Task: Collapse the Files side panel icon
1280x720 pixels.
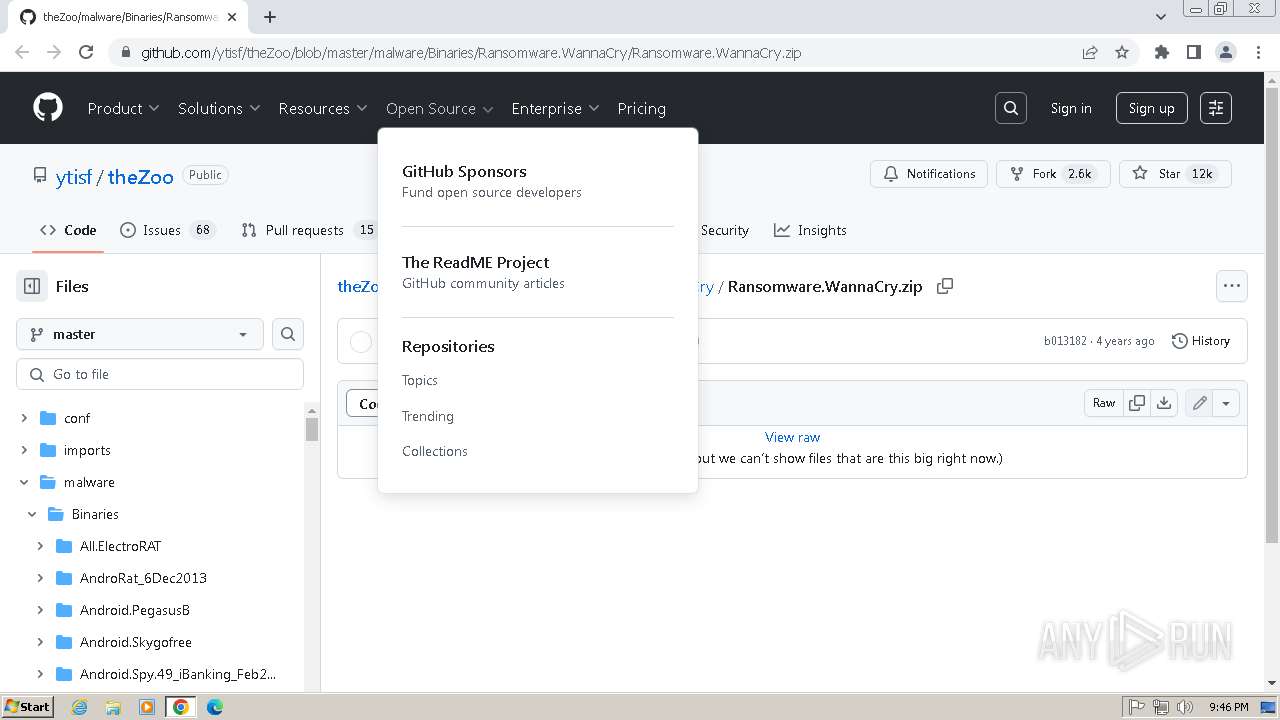Action: tap(32, 286)
